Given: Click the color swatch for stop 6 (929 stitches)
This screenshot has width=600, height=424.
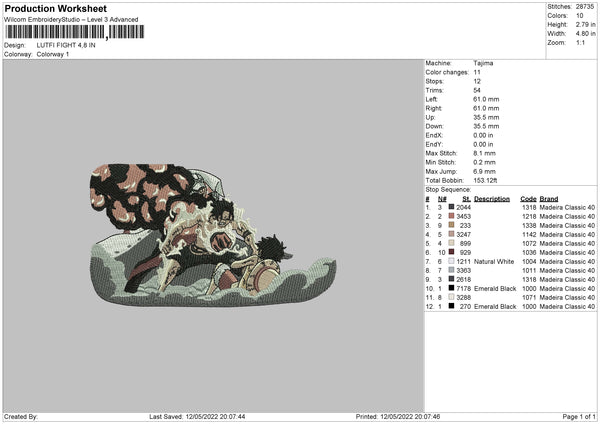Looking at the screenshot, I should click(x=452, y=252).
